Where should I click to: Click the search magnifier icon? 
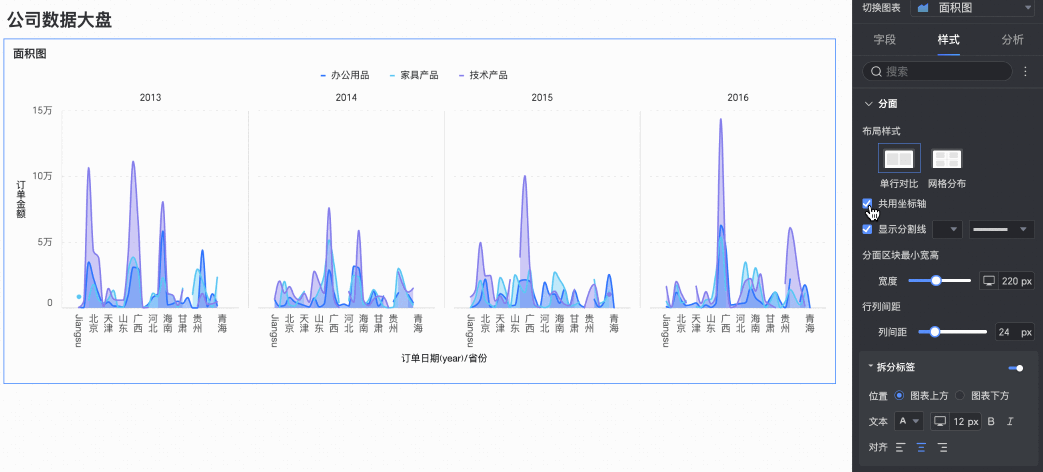coord(876,71)
